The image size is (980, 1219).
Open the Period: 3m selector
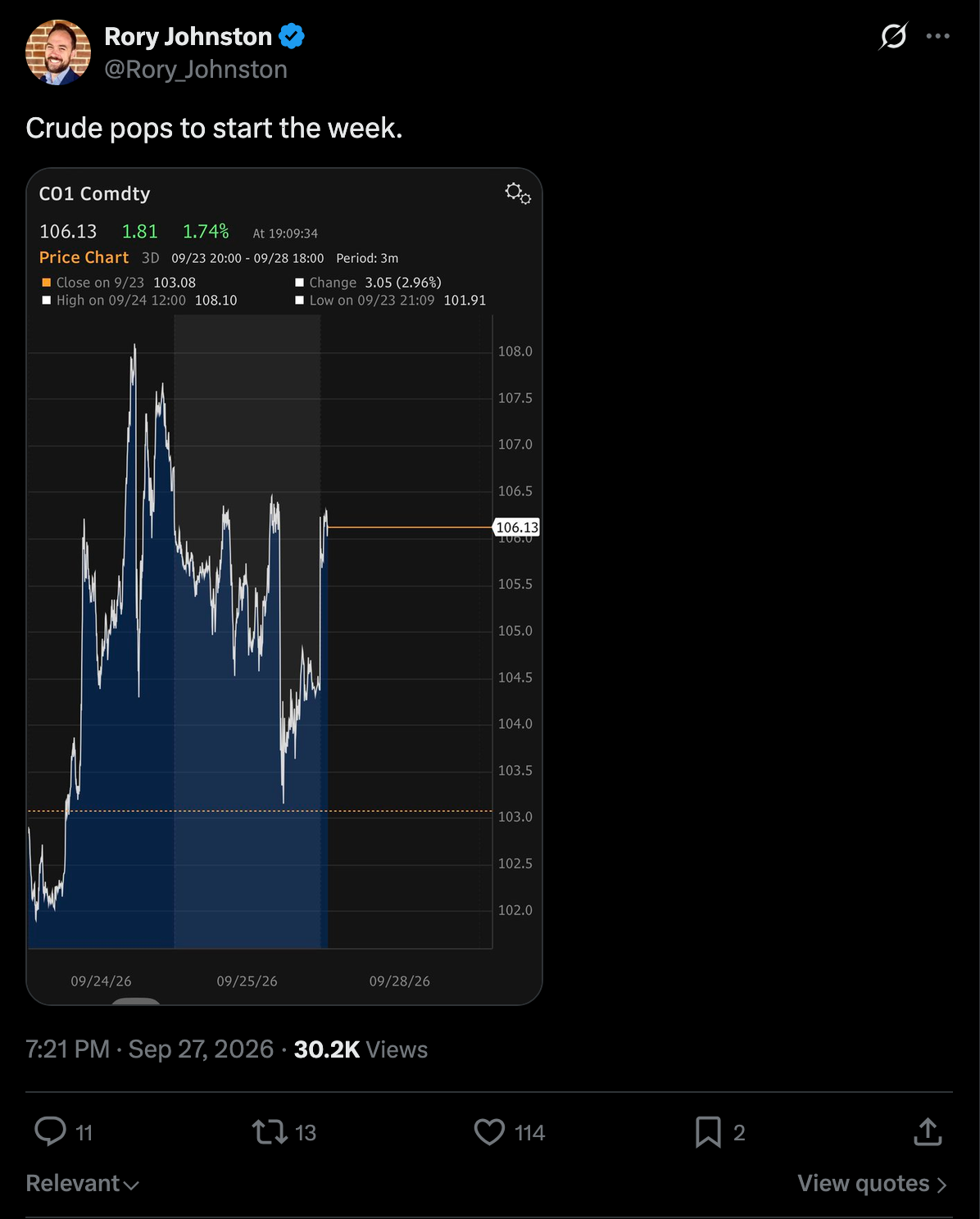click(x=367, y=258)
